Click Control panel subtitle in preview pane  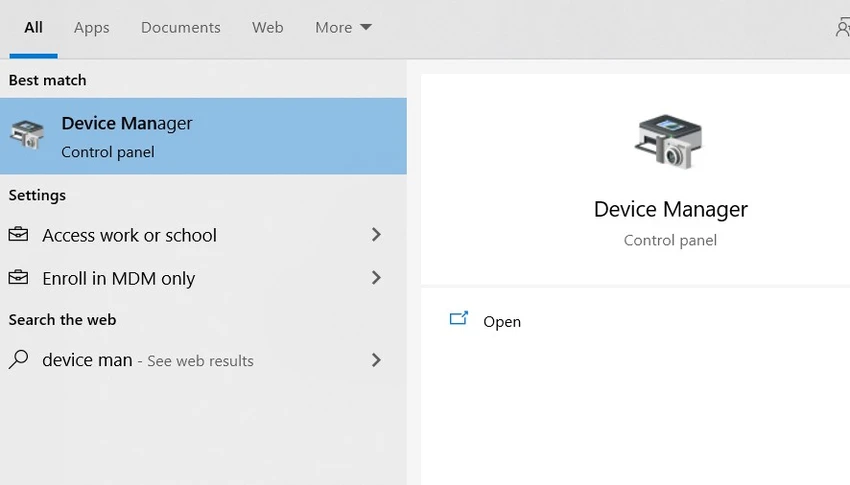[x=670, y=240]
